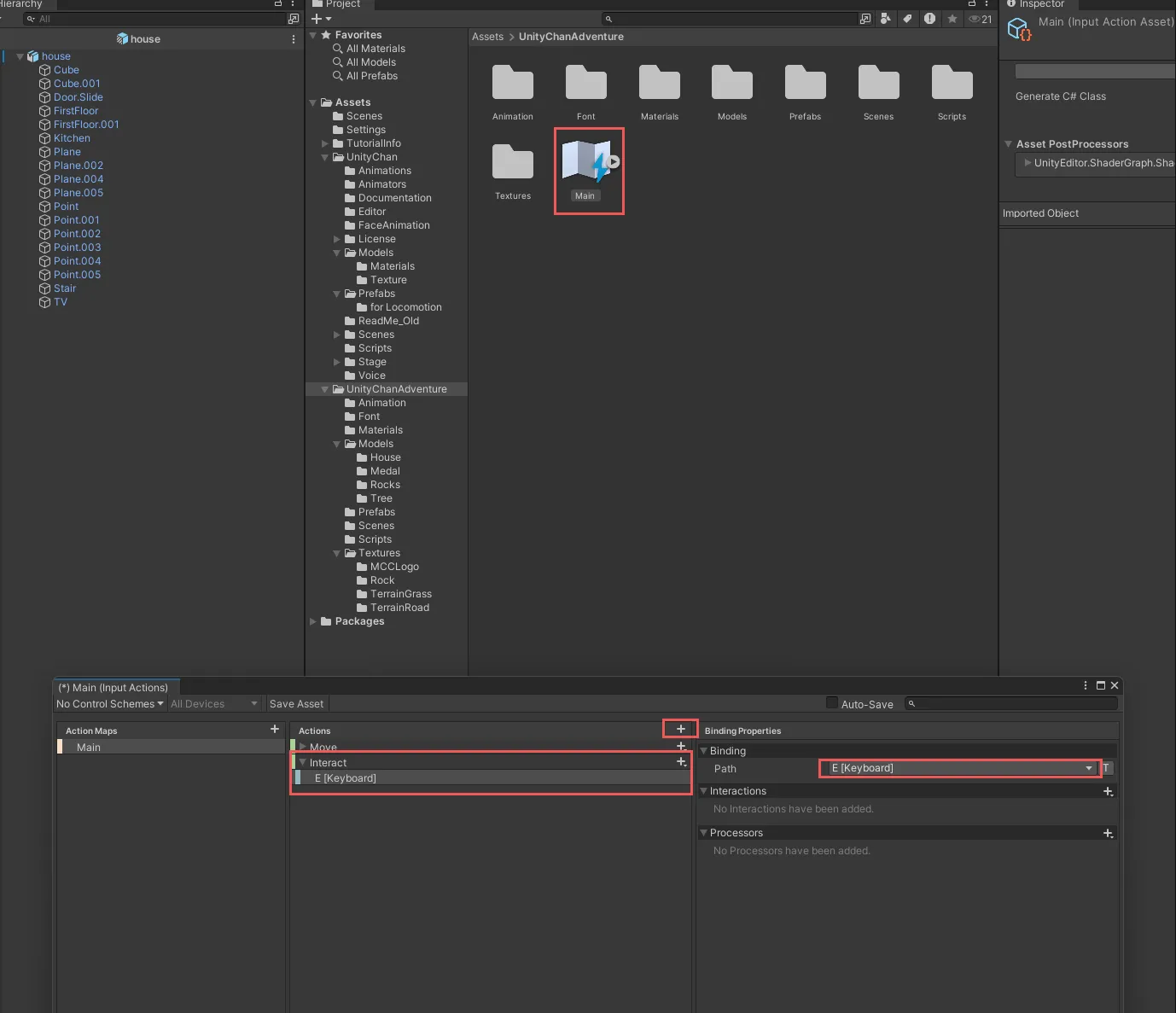Viewport: 1176px width, 1013px height.
Task: Enable the Auto-Save checkbox
Action: tap(832, 703)
